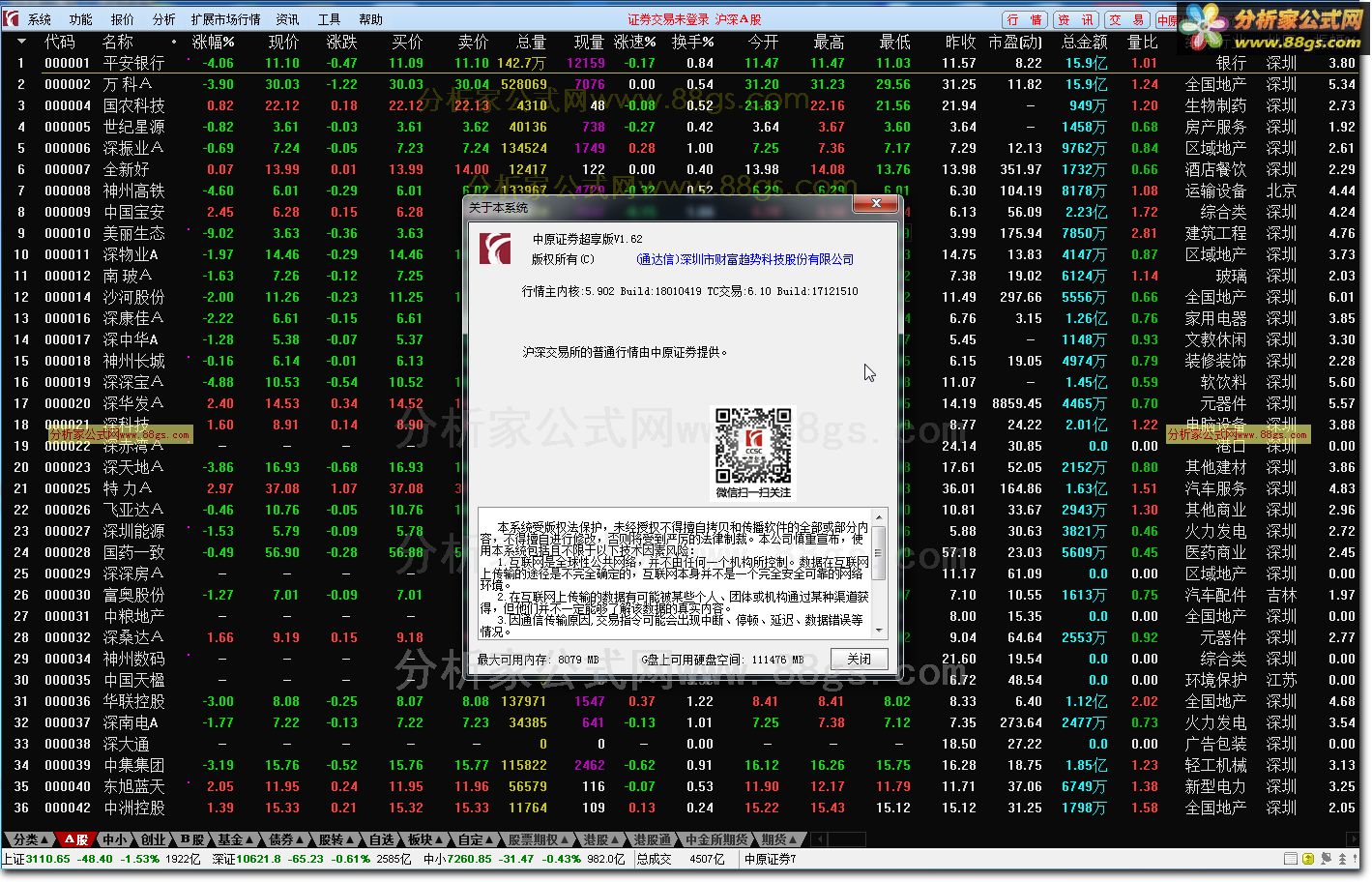Close the 关于本系统 dialog with X
Viewport: 1372px width, 882px height.
click(876, 204)
